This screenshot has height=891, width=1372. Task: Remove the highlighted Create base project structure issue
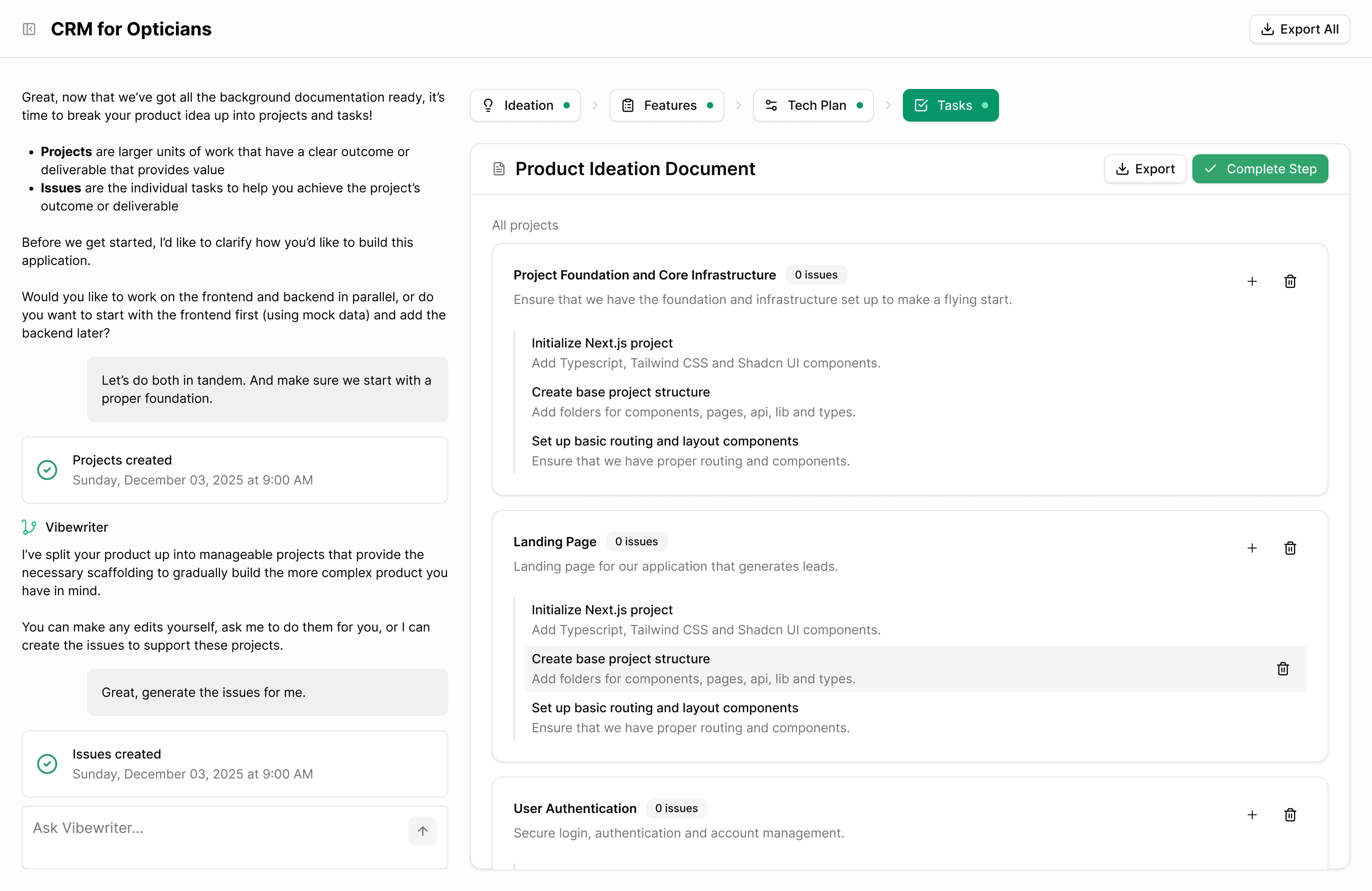pos(1283,669)
